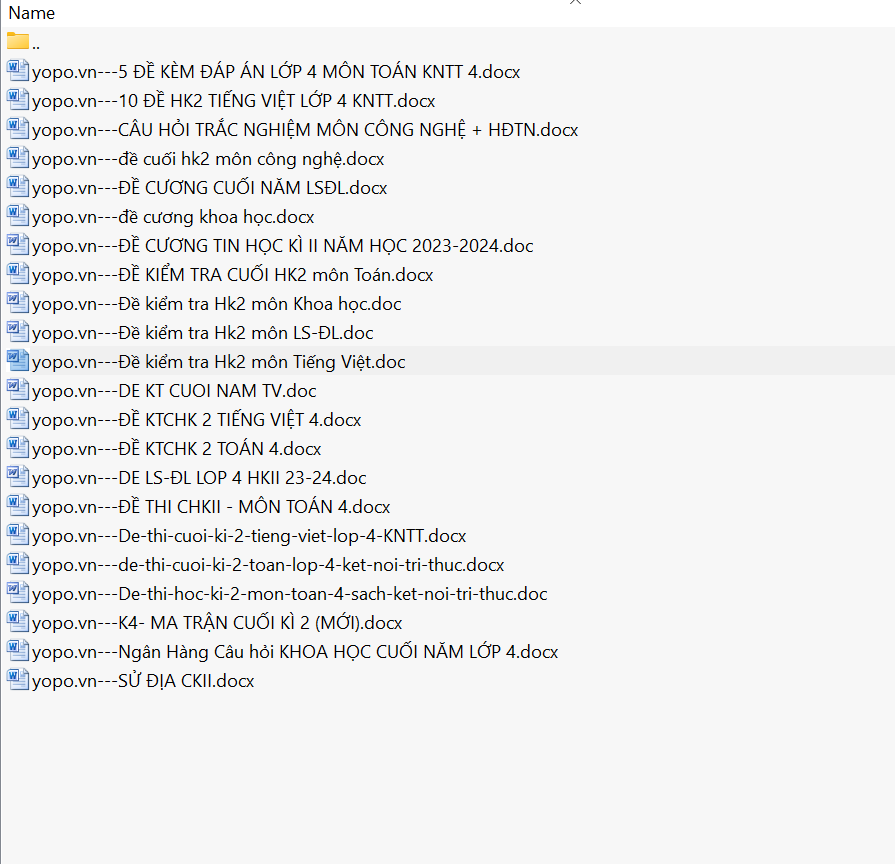
Task: Select Đề kiểm tra Hk2 môn Khoa học.doc
Action: point(216,304)
